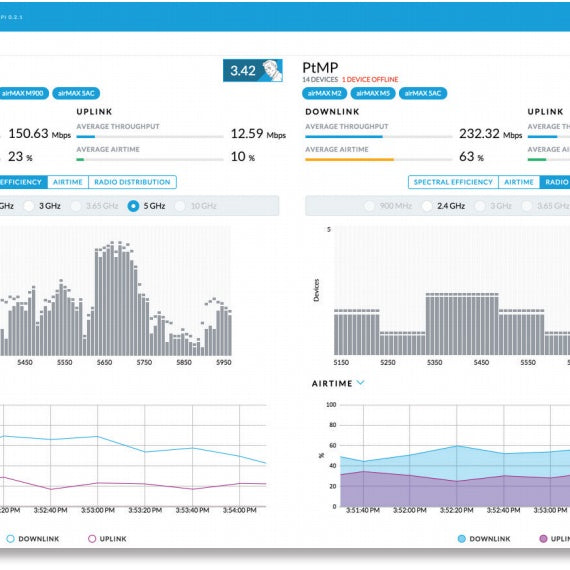Image resolution: width=570 pixels, height=570 pixels.
Task: Click the 3.42 score badge with portrait icon
Action: (253, 70)
